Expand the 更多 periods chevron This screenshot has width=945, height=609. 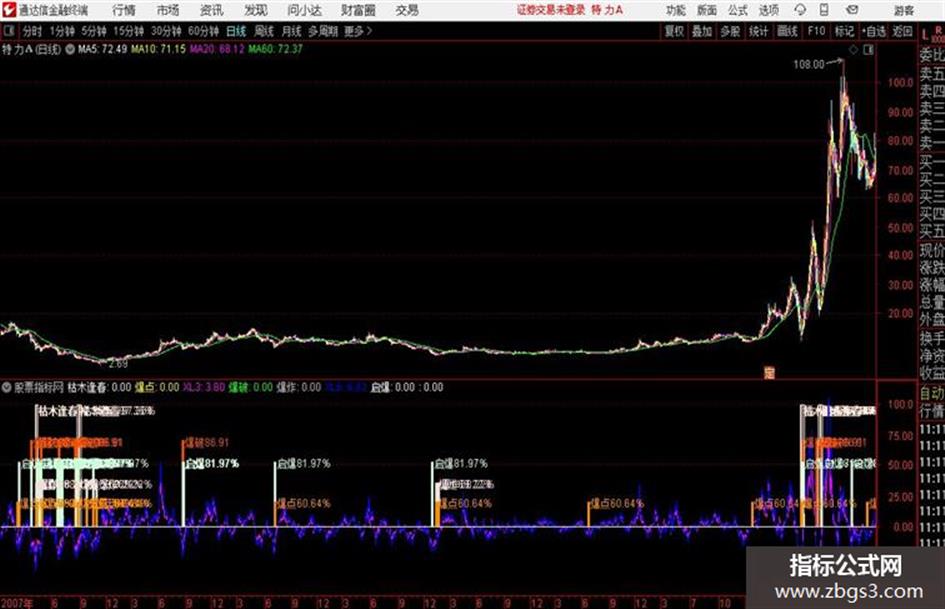tap(358, 31)
